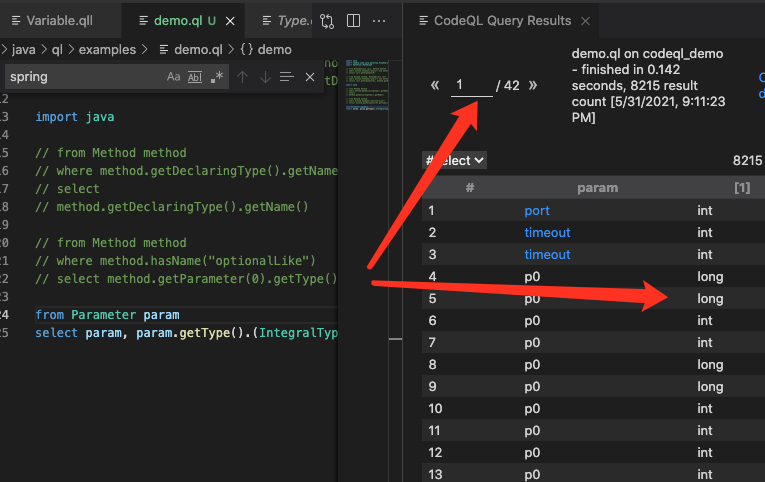Go to next find match arrow
Viewport: 765px width, 482px height.
pos(265,77)
